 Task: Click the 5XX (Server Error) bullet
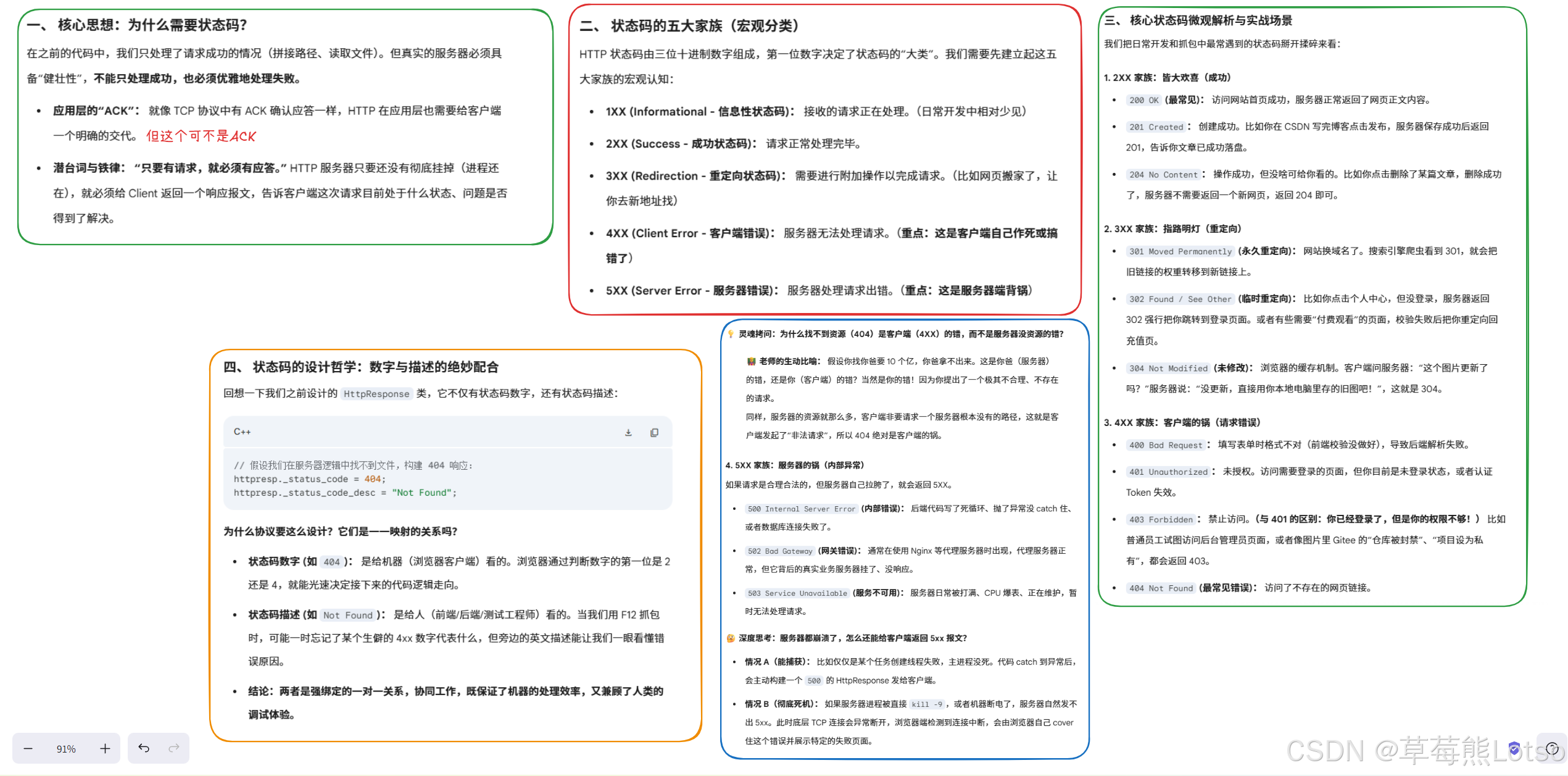point(819,291)
